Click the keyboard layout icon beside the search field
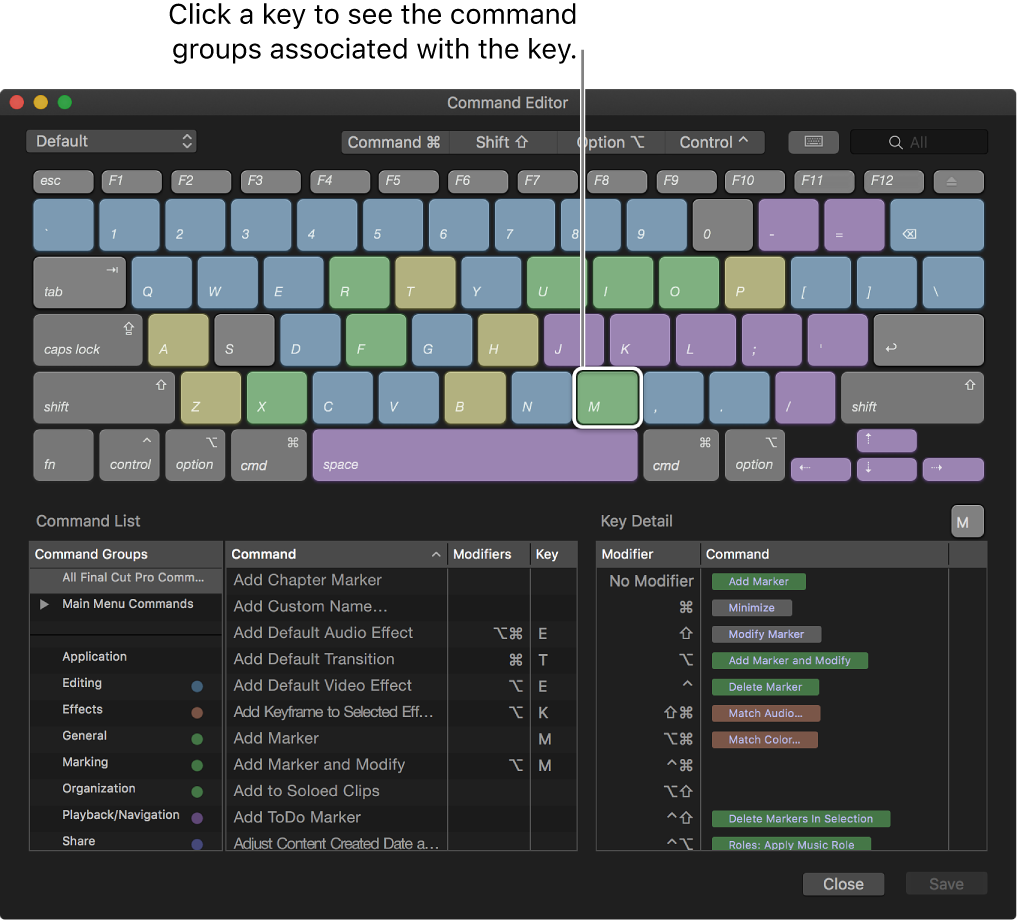Viewport: 1020px width, 920px height. 813,141
